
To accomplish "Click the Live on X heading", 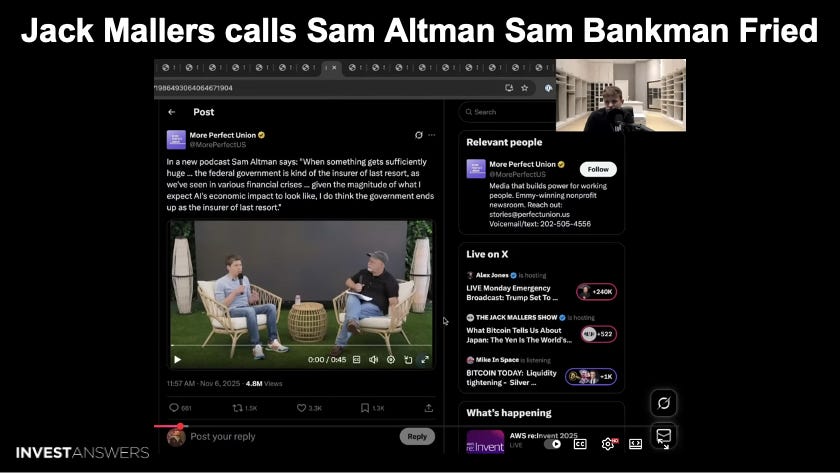I will point(487,254).
